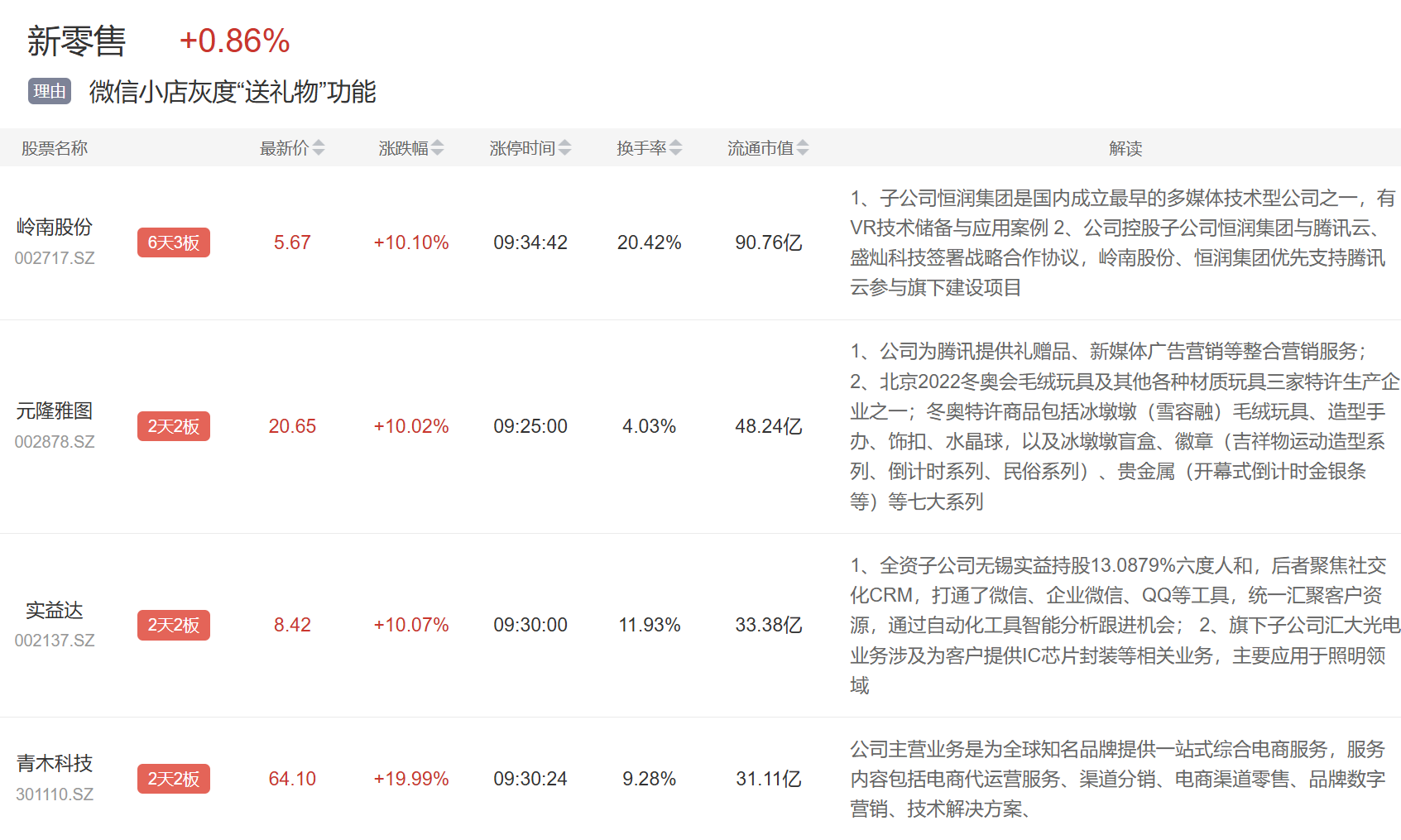
Task: Click 岭南股份 6天3板 badge
Action: coord(174,242)
